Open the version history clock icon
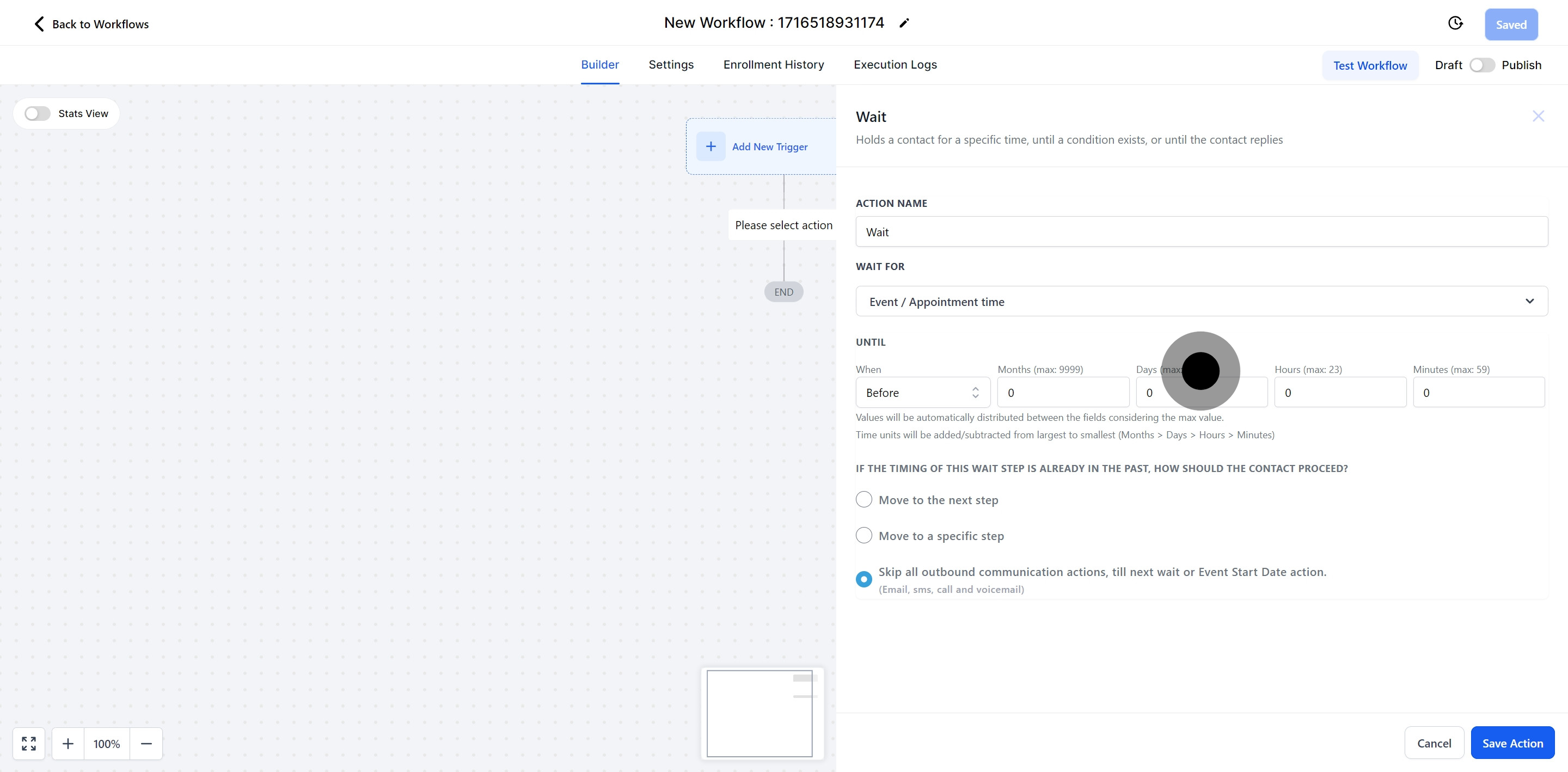Image resolution: width=1568 pixels, height=772 pixels. [x=1455, y=23]
